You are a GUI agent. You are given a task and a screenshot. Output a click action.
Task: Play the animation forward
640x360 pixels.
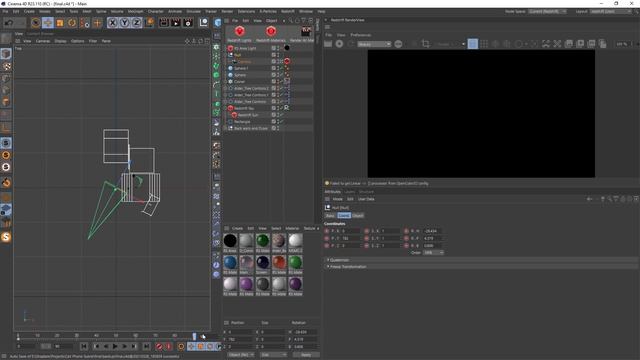[115, 347]
